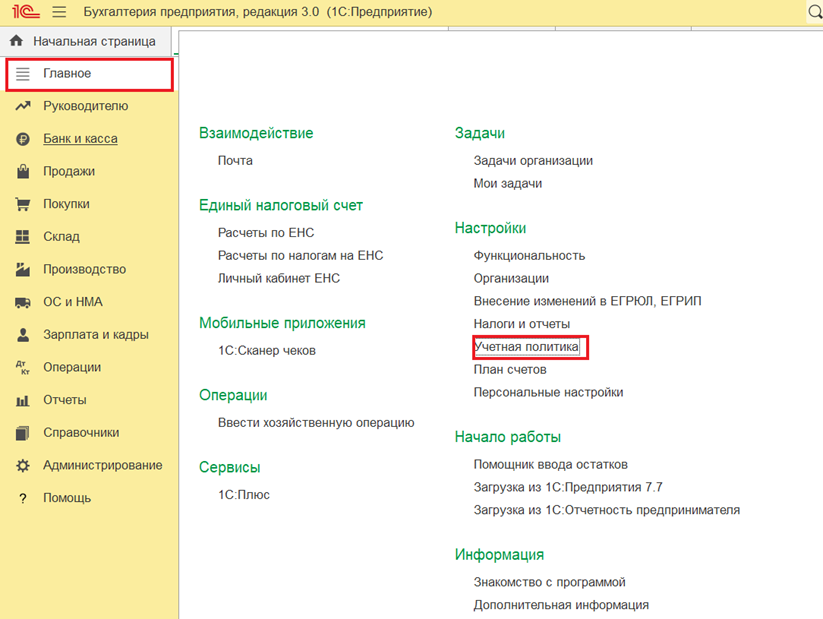Open the hamburger main menu icon

(x=59, y=12)
